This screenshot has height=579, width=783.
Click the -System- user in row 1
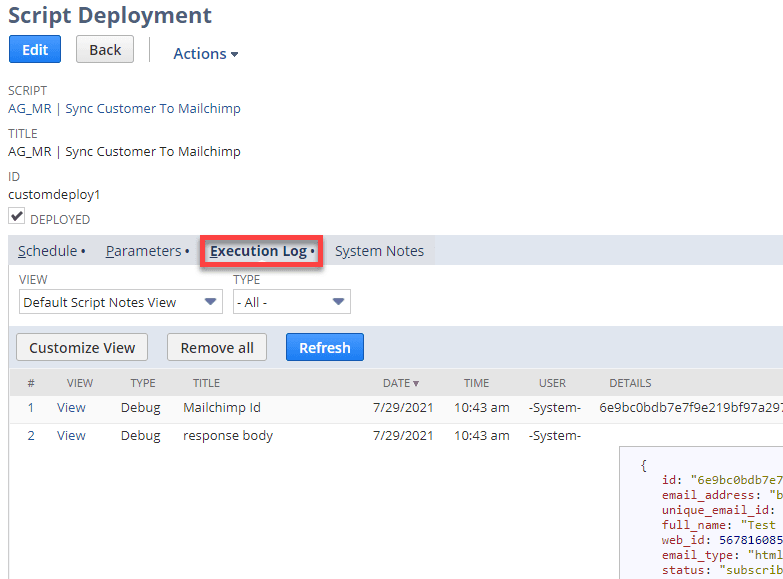coord(555,408)
